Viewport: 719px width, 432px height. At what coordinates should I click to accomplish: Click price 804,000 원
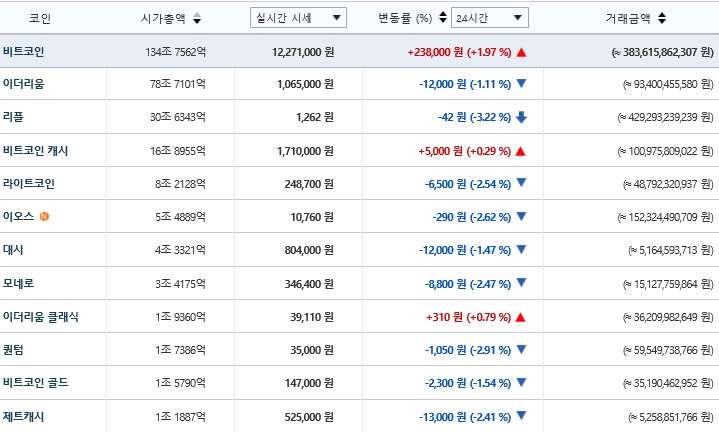(x=309, y=250)
